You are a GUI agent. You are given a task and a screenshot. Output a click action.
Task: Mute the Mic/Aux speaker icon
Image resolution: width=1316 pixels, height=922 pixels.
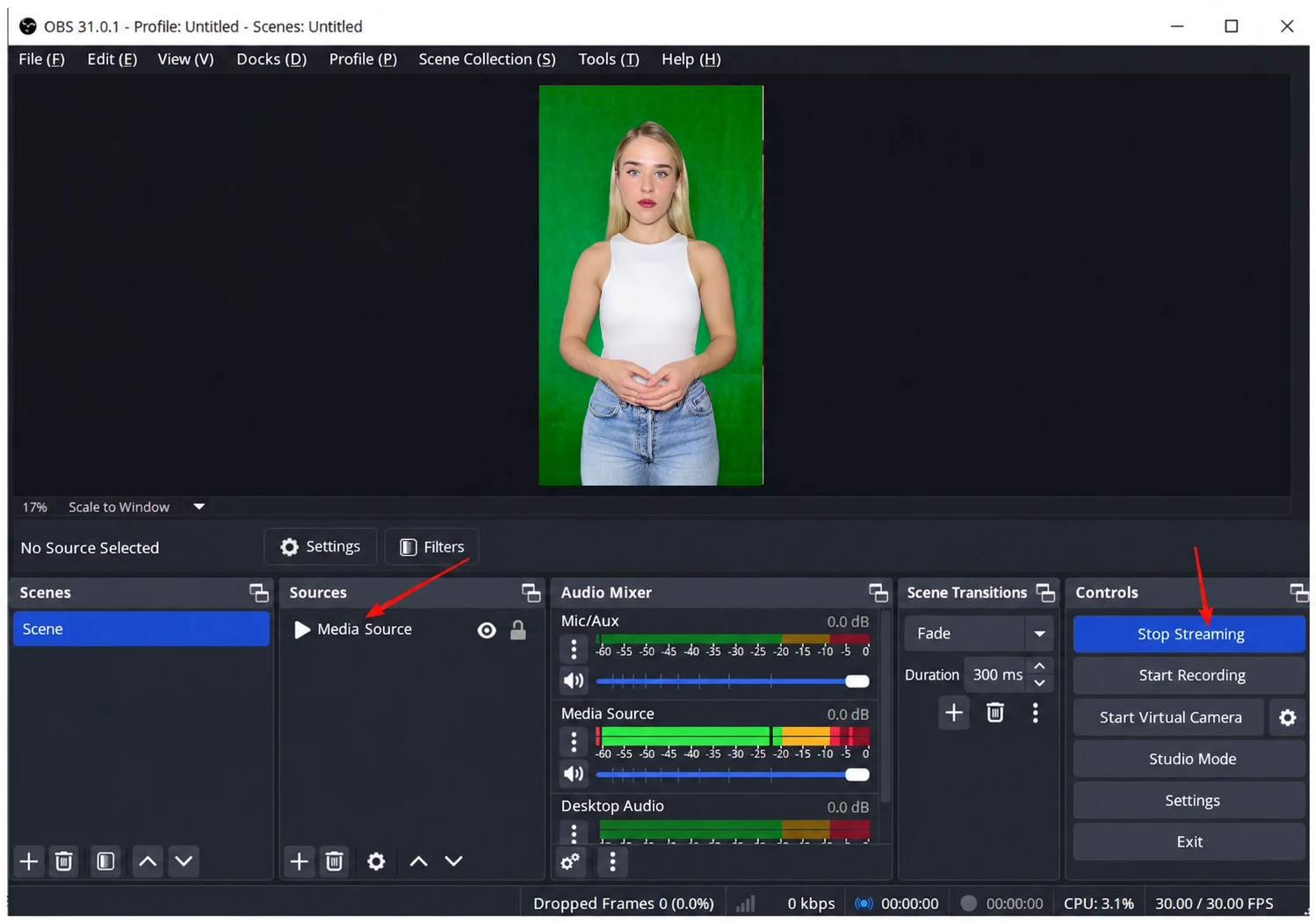[x=574, y=681]
